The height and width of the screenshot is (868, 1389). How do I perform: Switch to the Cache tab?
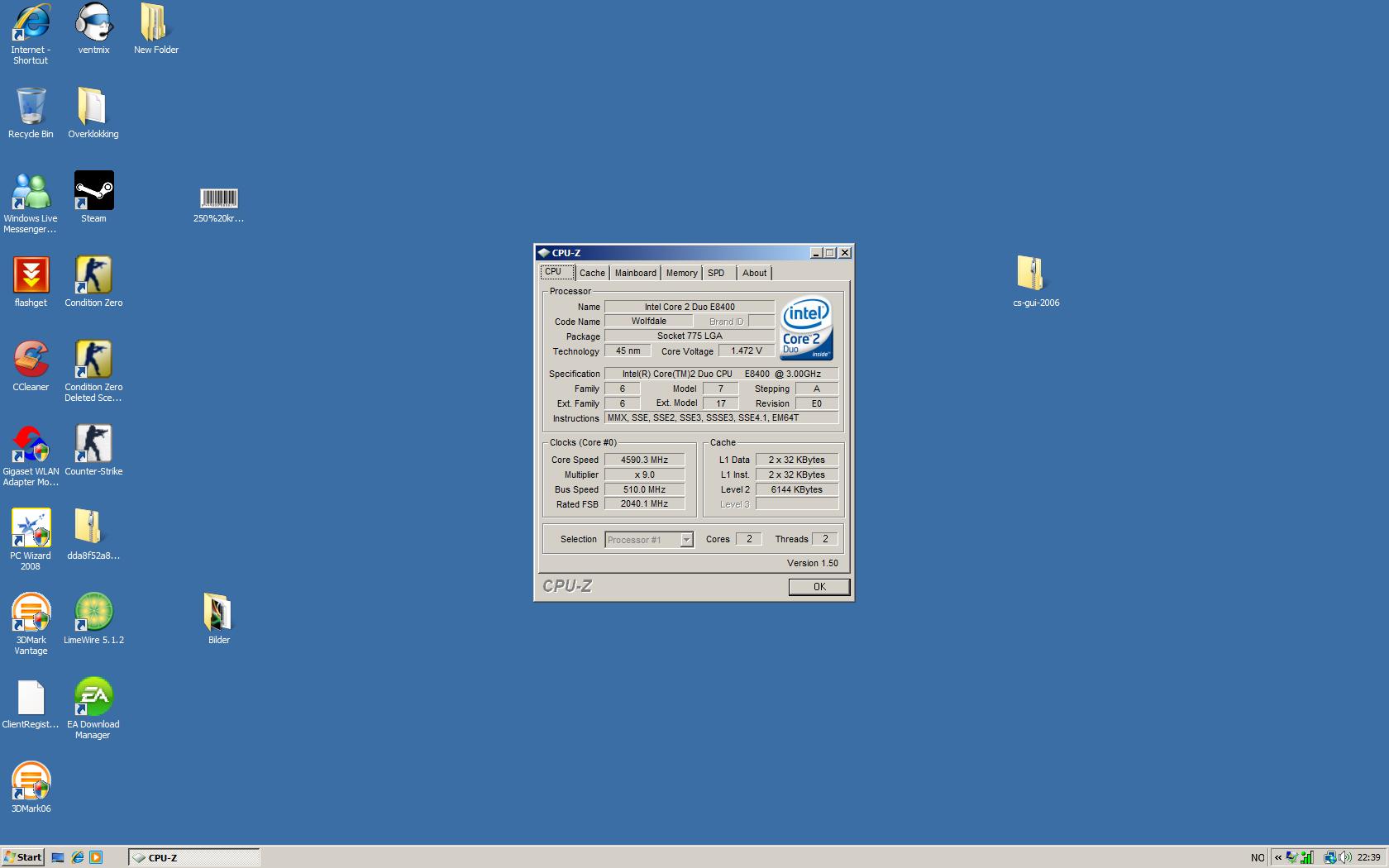(592, 273)
